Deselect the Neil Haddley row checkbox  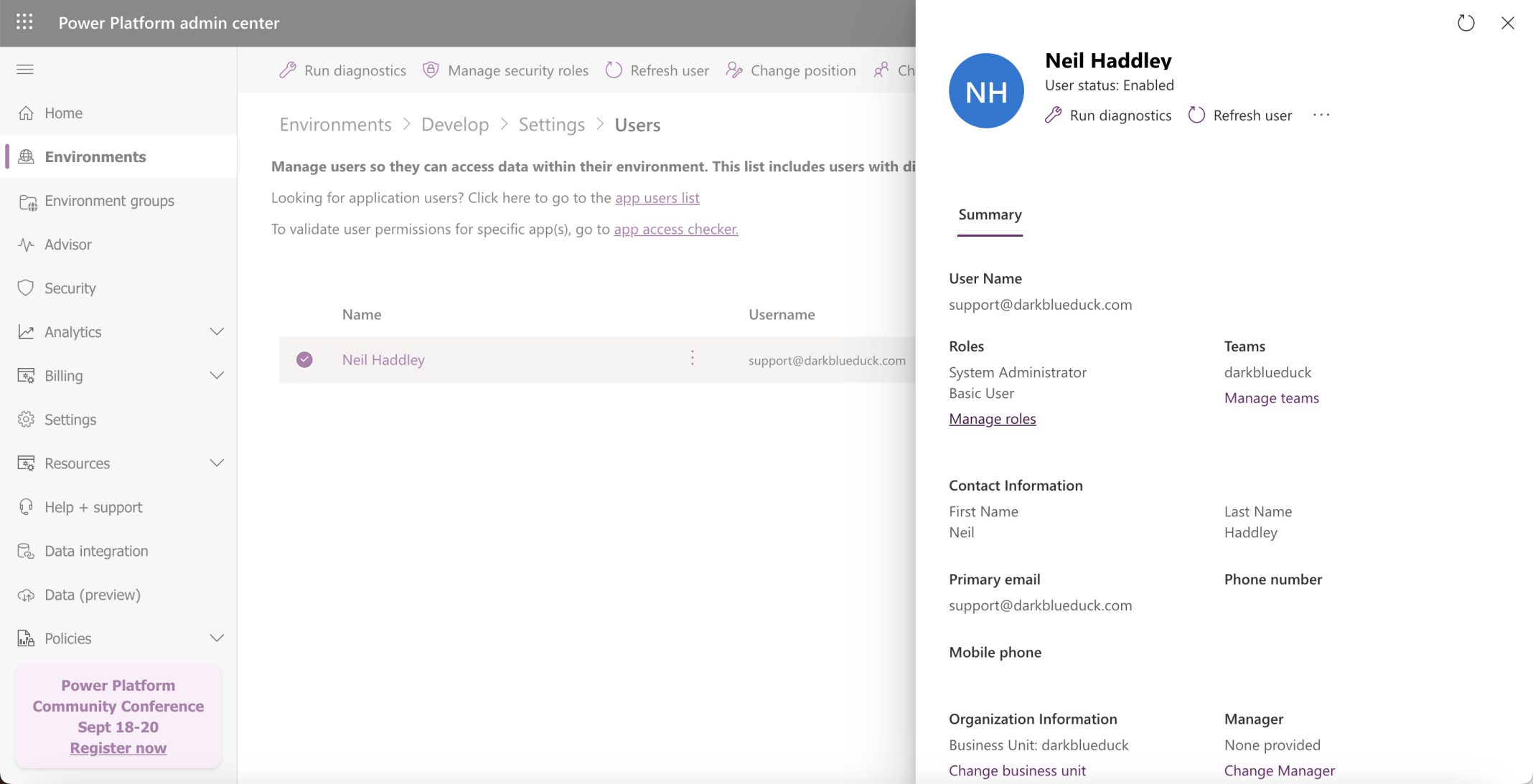(304, 359)
